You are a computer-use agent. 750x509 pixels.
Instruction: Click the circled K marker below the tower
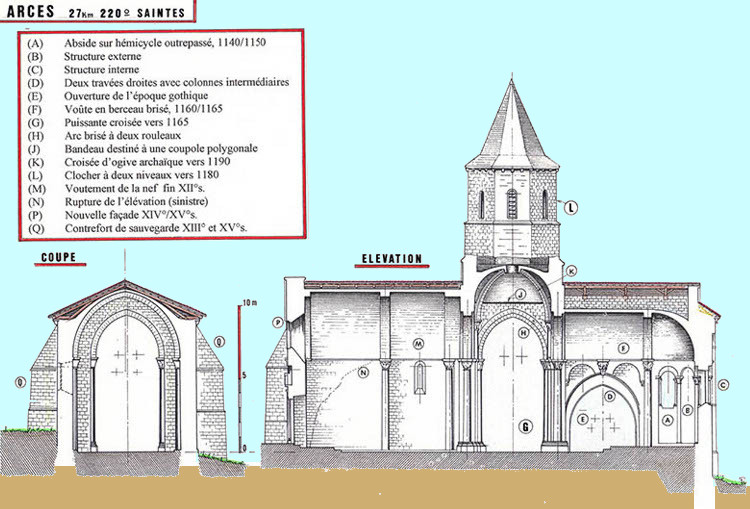[x=571, y=271]
